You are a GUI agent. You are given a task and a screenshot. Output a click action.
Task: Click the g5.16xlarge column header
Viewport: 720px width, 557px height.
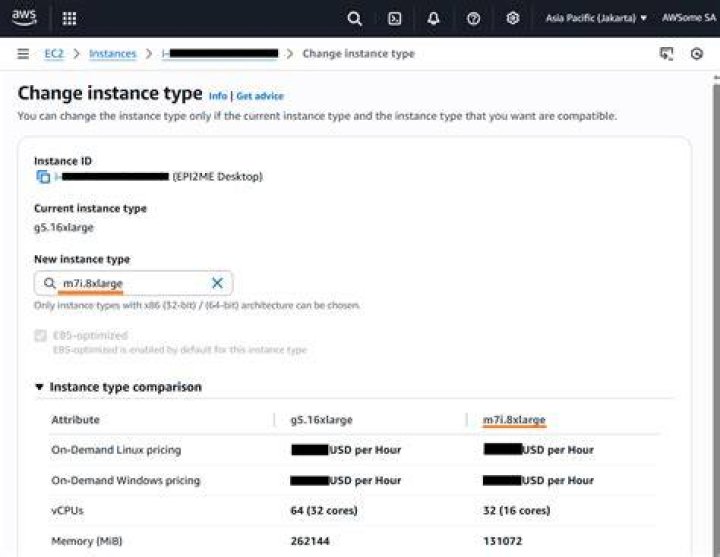(x=321, y=420)
